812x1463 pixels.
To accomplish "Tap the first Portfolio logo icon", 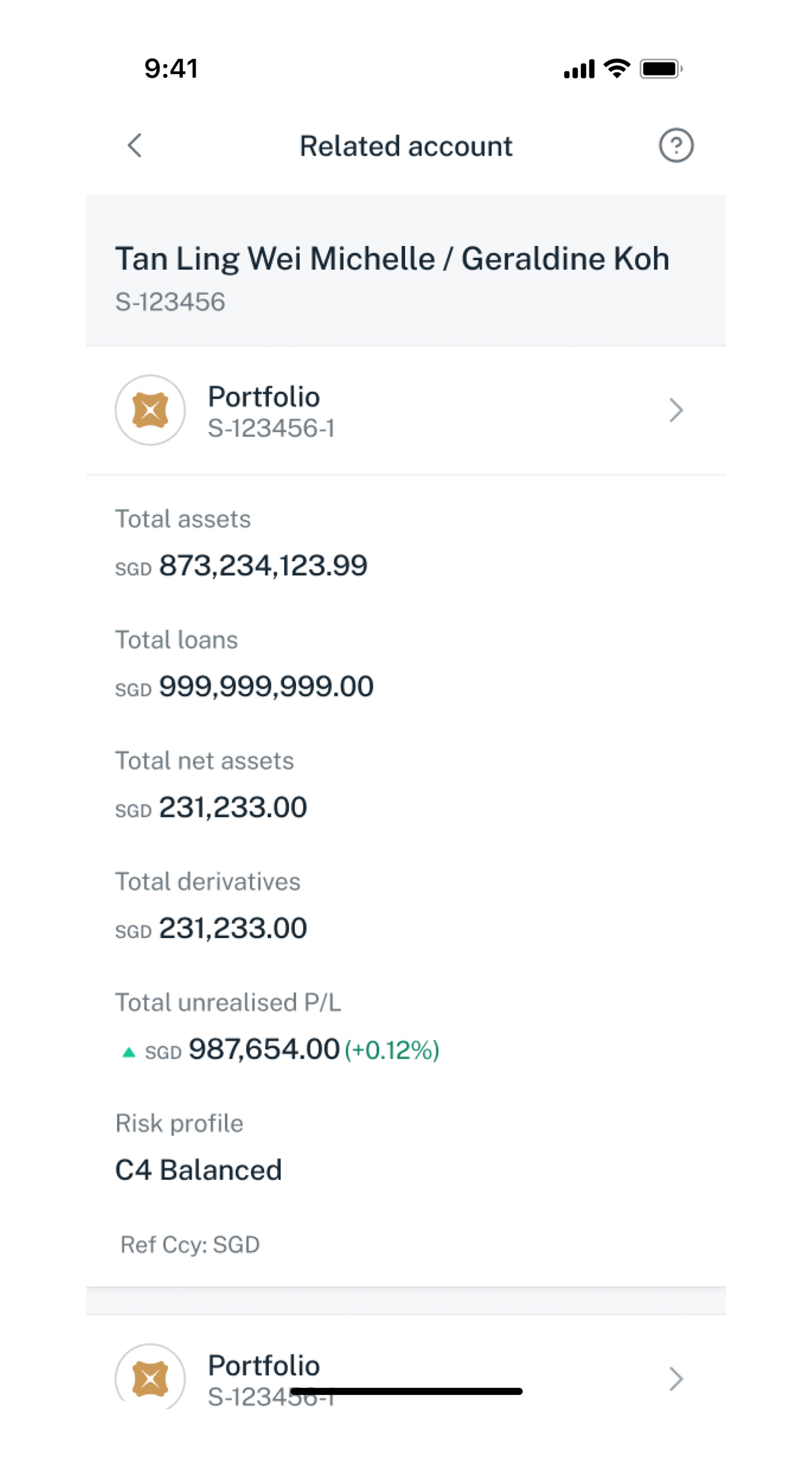I will click(150, 410).
